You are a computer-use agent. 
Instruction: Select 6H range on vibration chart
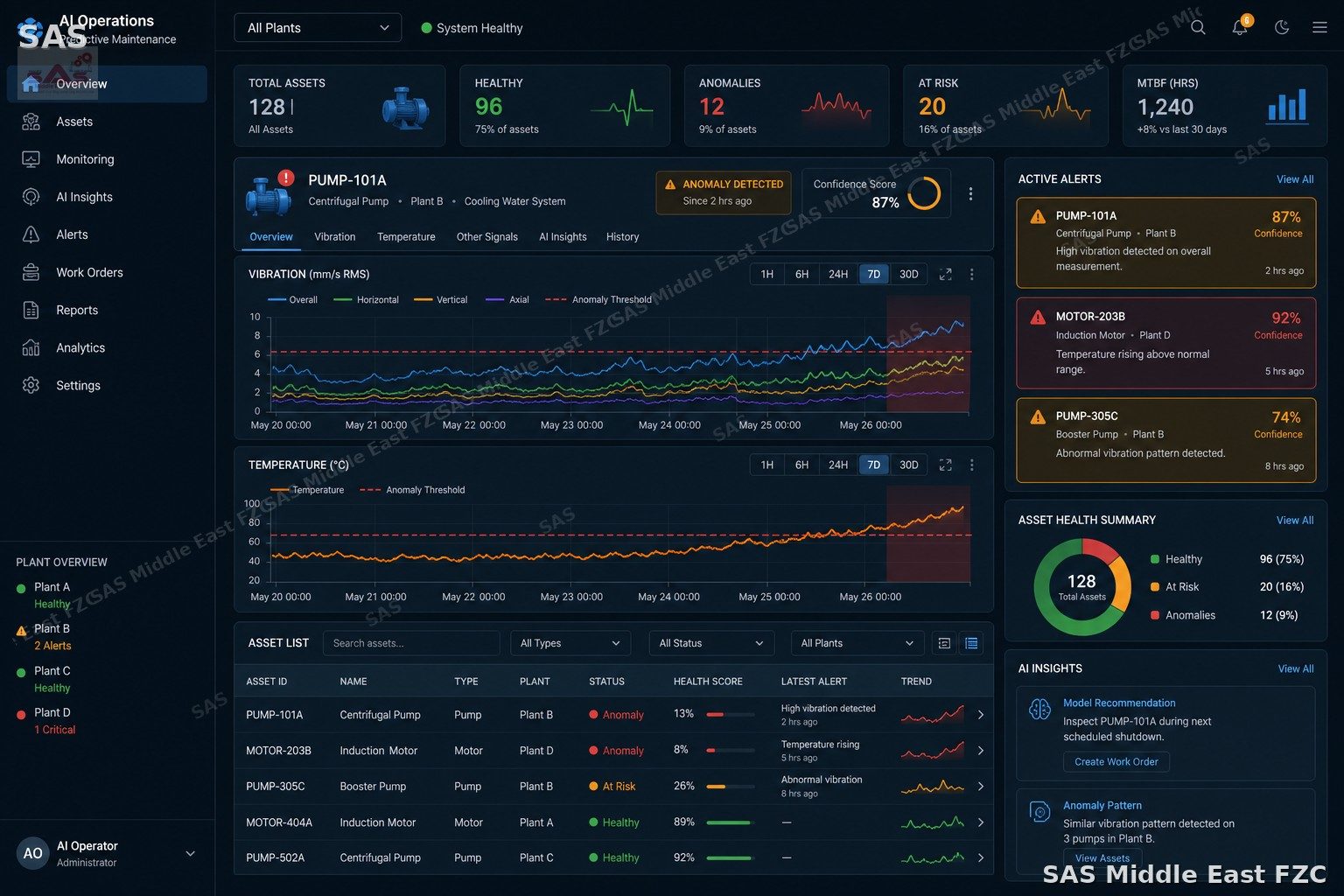pos(801,274)
